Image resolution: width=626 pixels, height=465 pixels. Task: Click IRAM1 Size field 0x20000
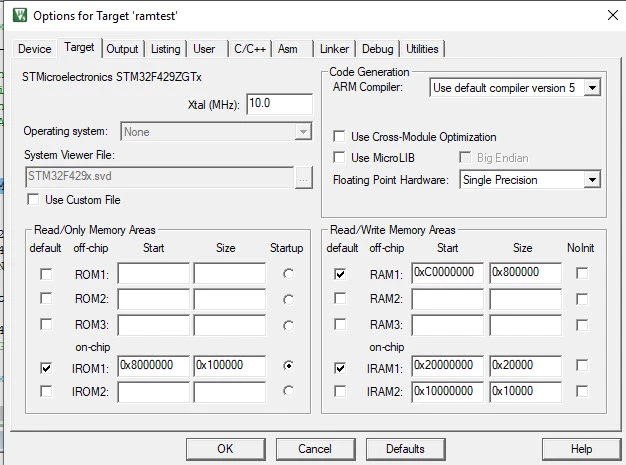(x=525, y=365)
